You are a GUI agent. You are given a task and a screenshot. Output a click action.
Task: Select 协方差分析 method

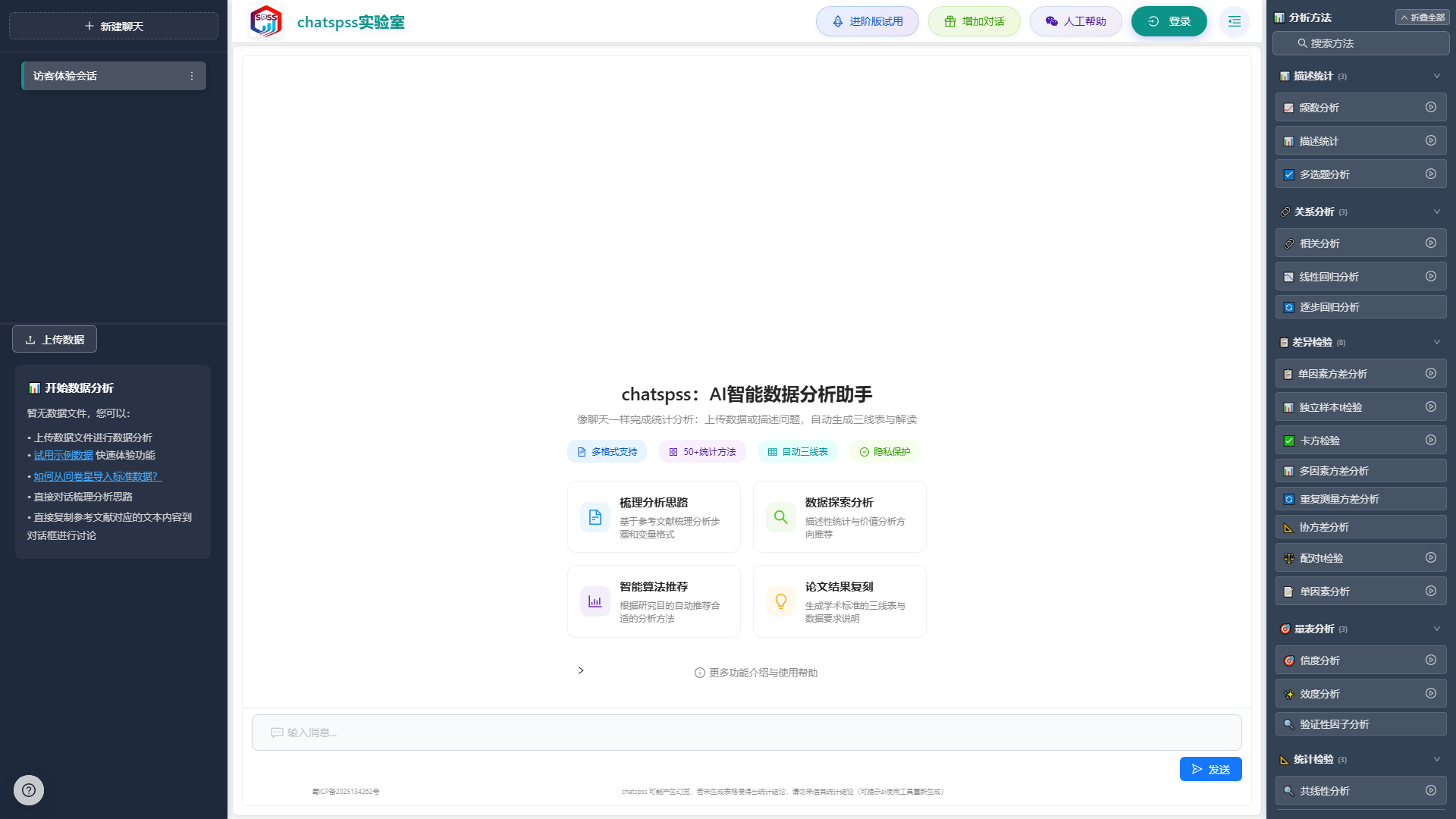point(1361,527)
